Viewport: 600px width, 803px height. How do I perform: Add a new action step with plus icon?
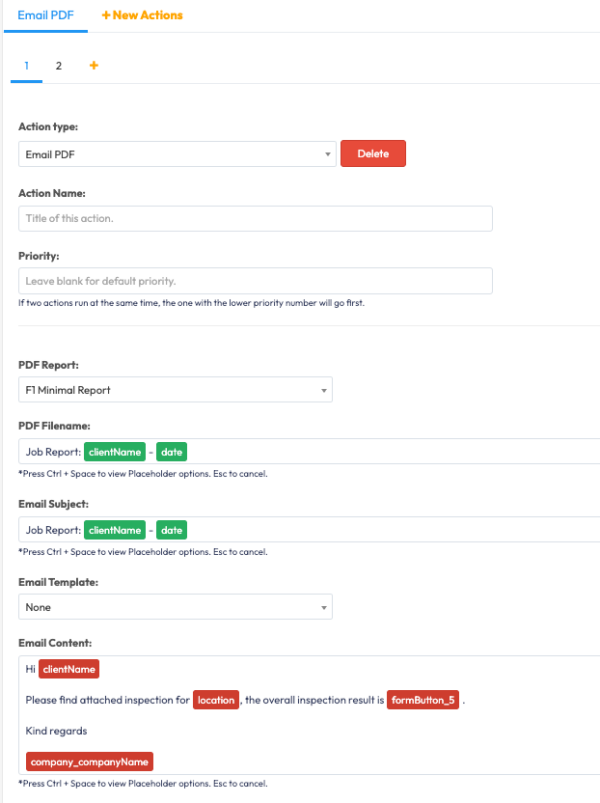[x=94, y=66]
